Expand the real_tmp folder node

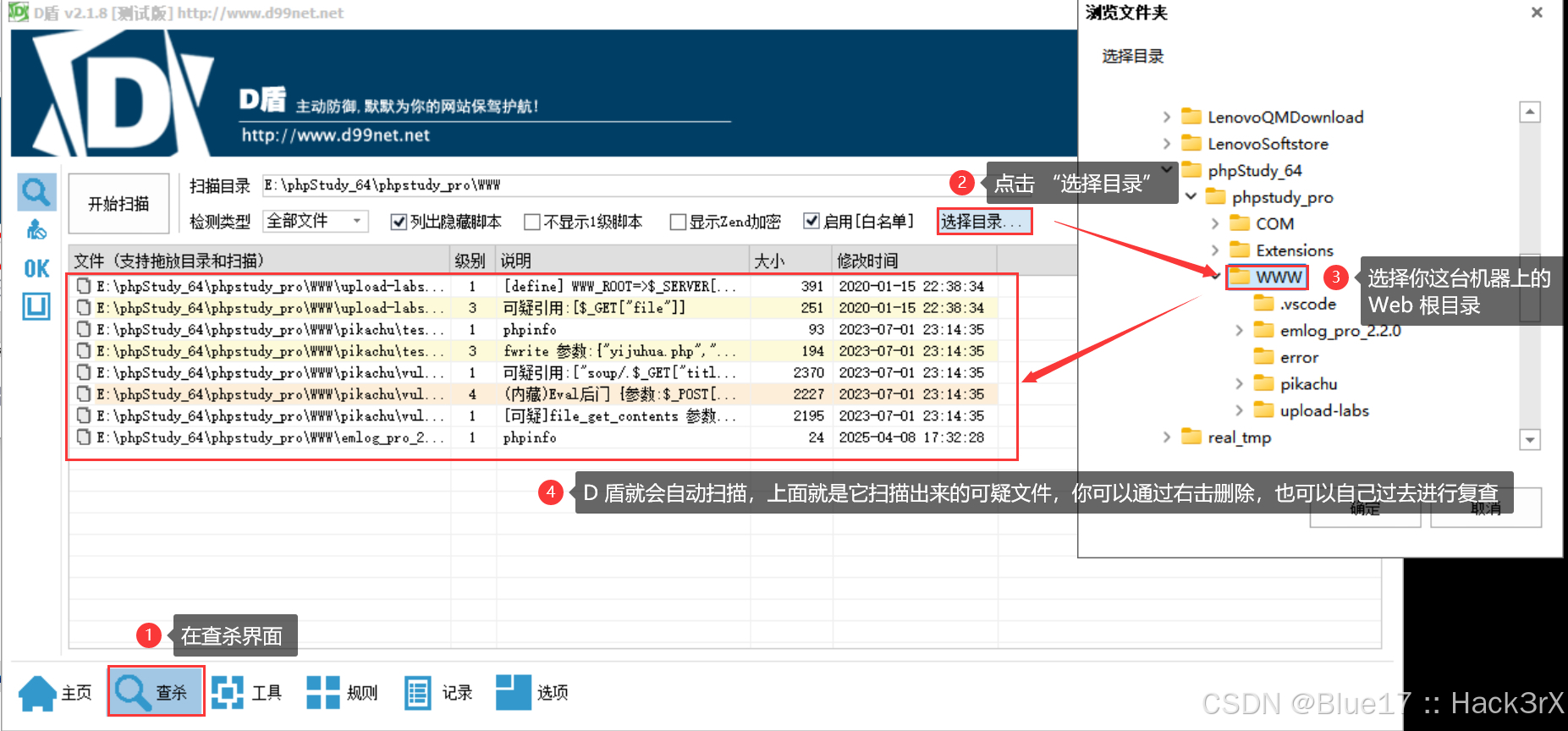click(1166, 437)
